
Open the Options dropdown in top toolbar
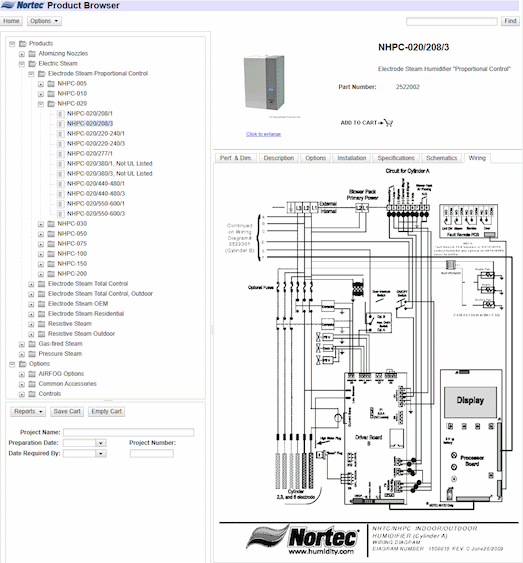tap(44, 21)
